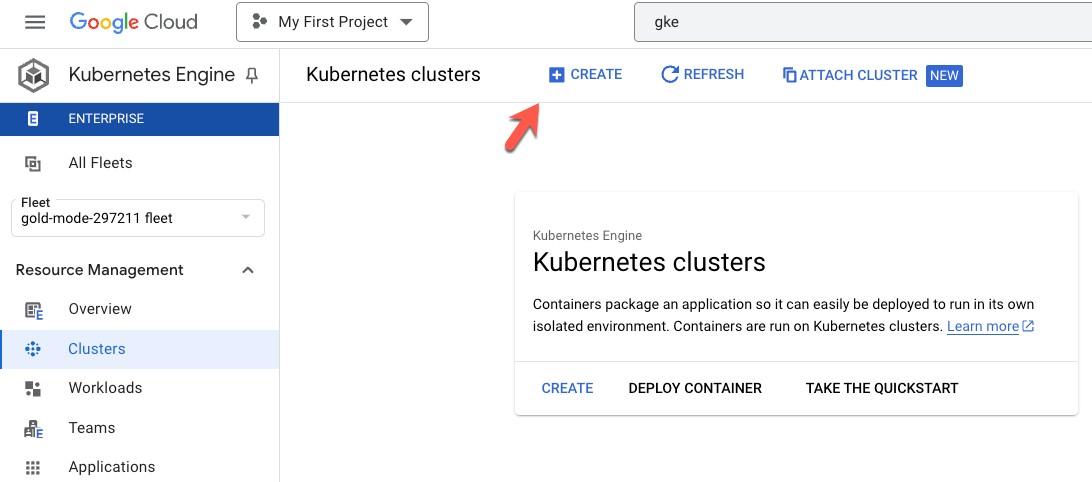This screenshot has width=1092, height=482.
Task: Click CREATE in the Kubernetes clusters card
Action: coord(568,388)
